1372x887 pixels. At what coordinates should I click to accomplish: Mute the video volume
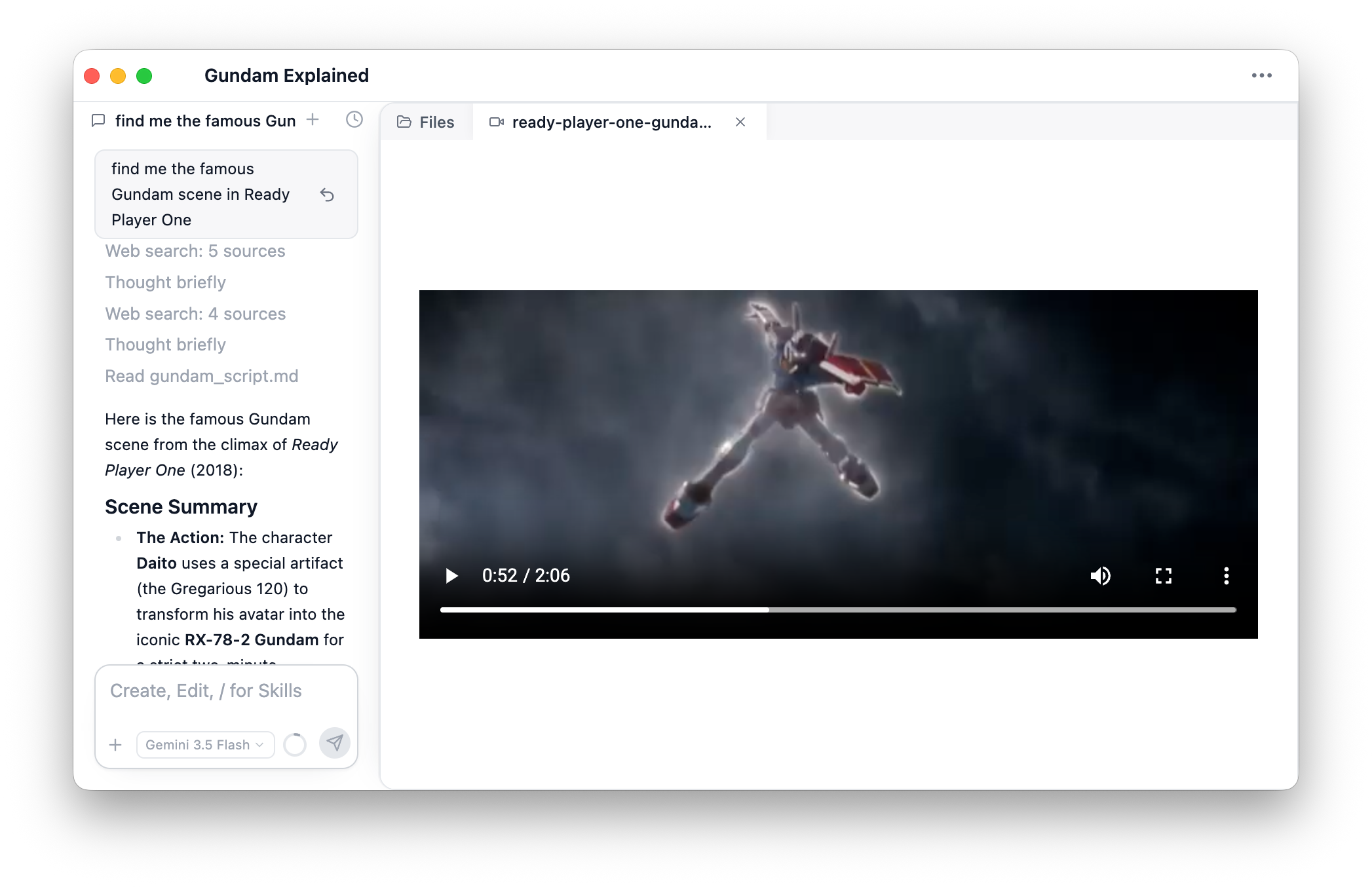[1101, 576]
